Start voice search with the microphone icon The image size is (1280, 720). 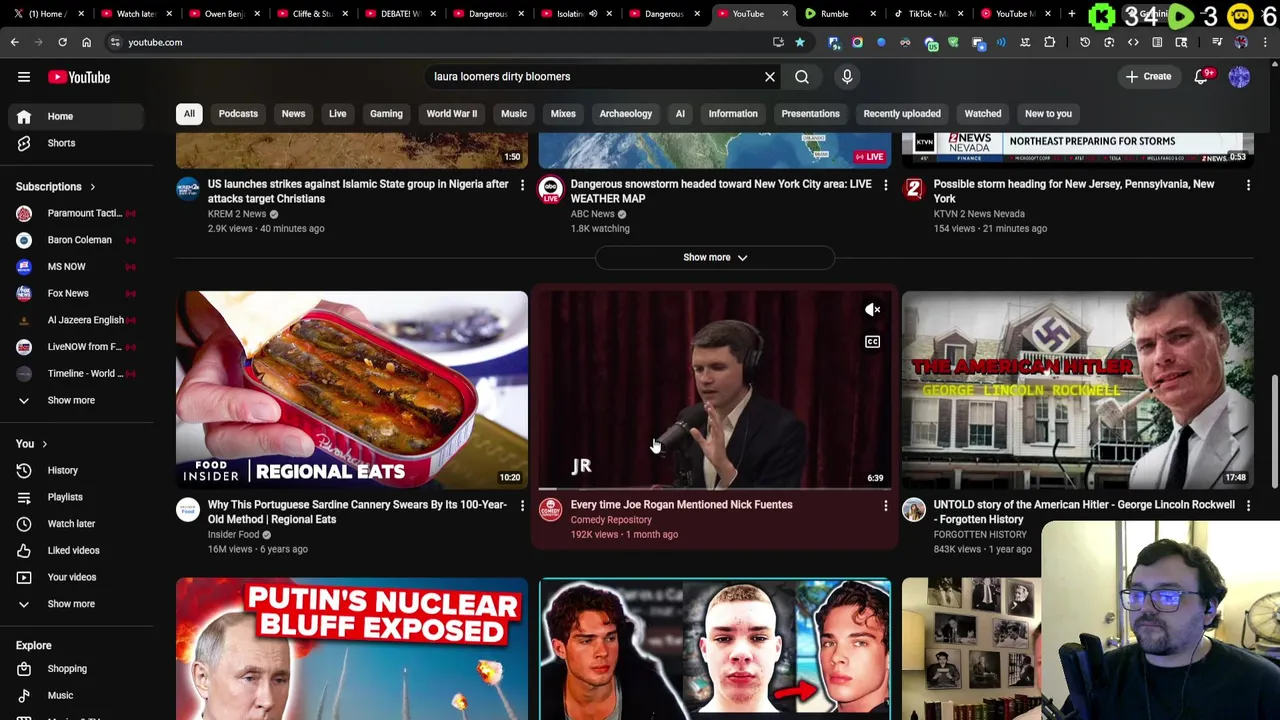pos(847,76)
